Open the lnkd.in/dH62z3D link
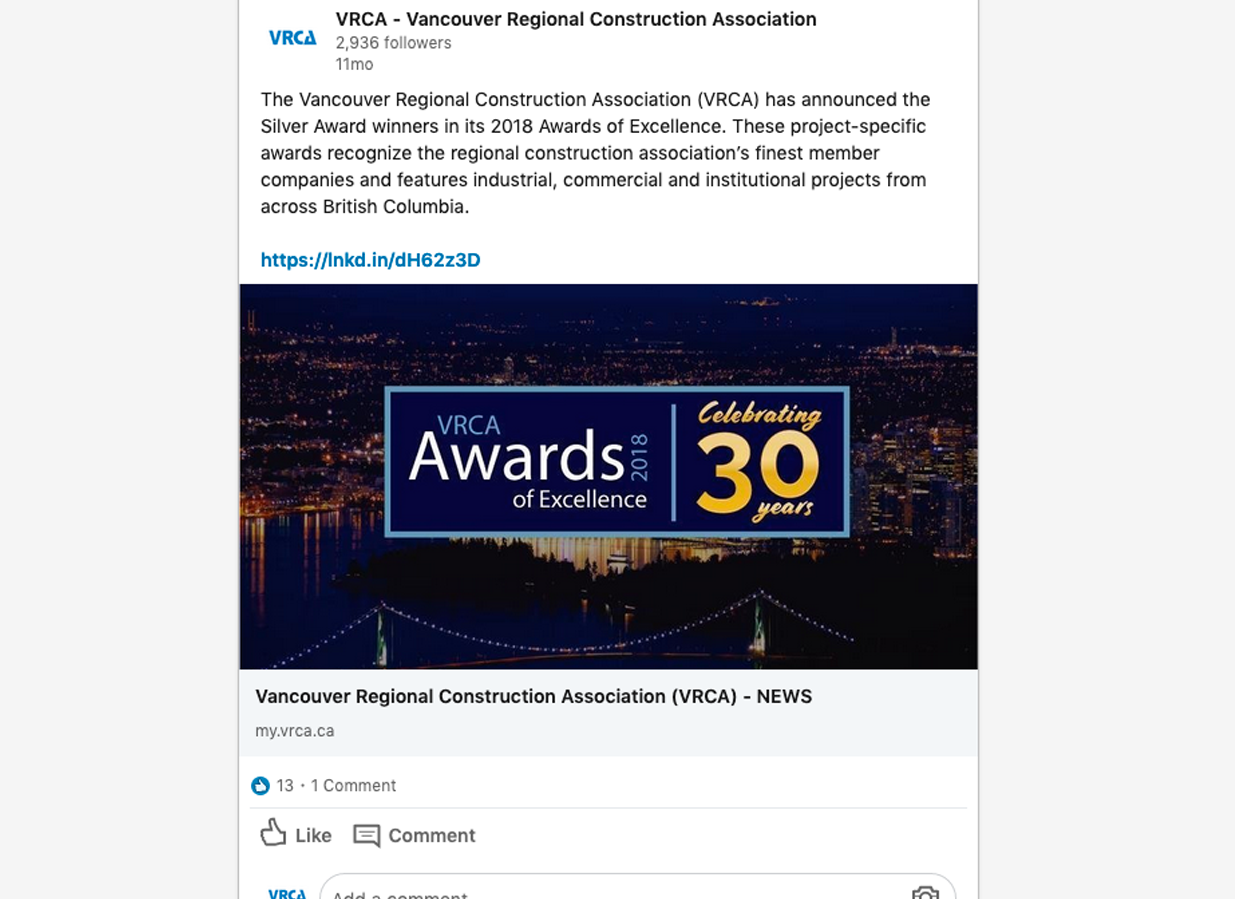This screenshot has width=1235, height=899. pyautogui.click(x=370, y=260)
